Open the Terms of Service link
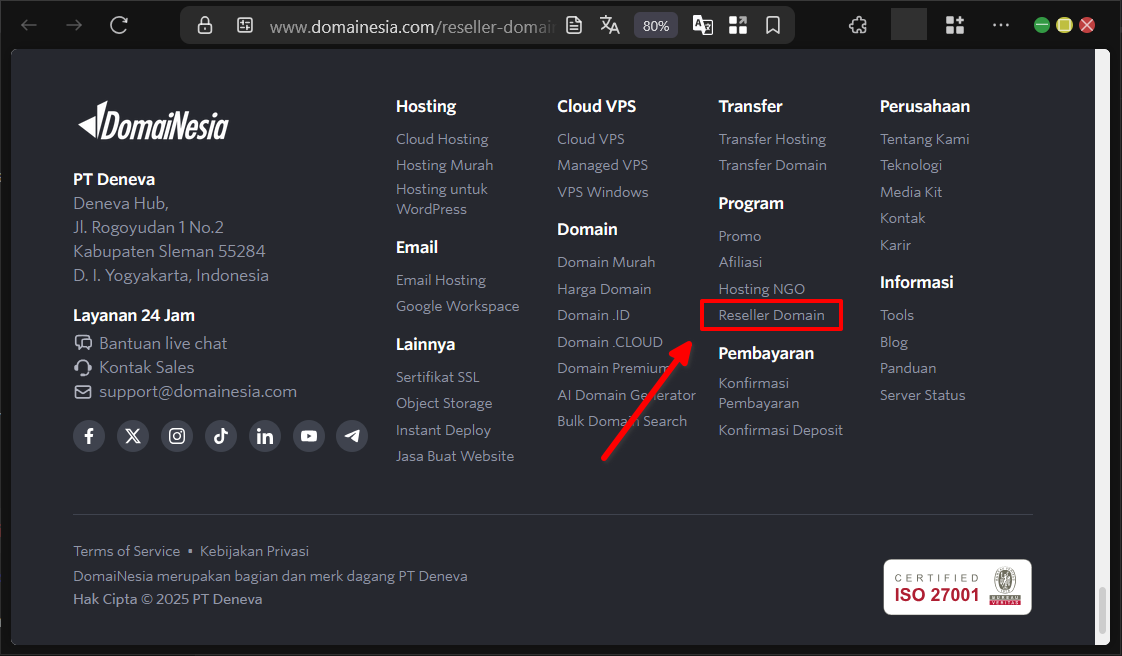1122x656 pixels. 126,551
